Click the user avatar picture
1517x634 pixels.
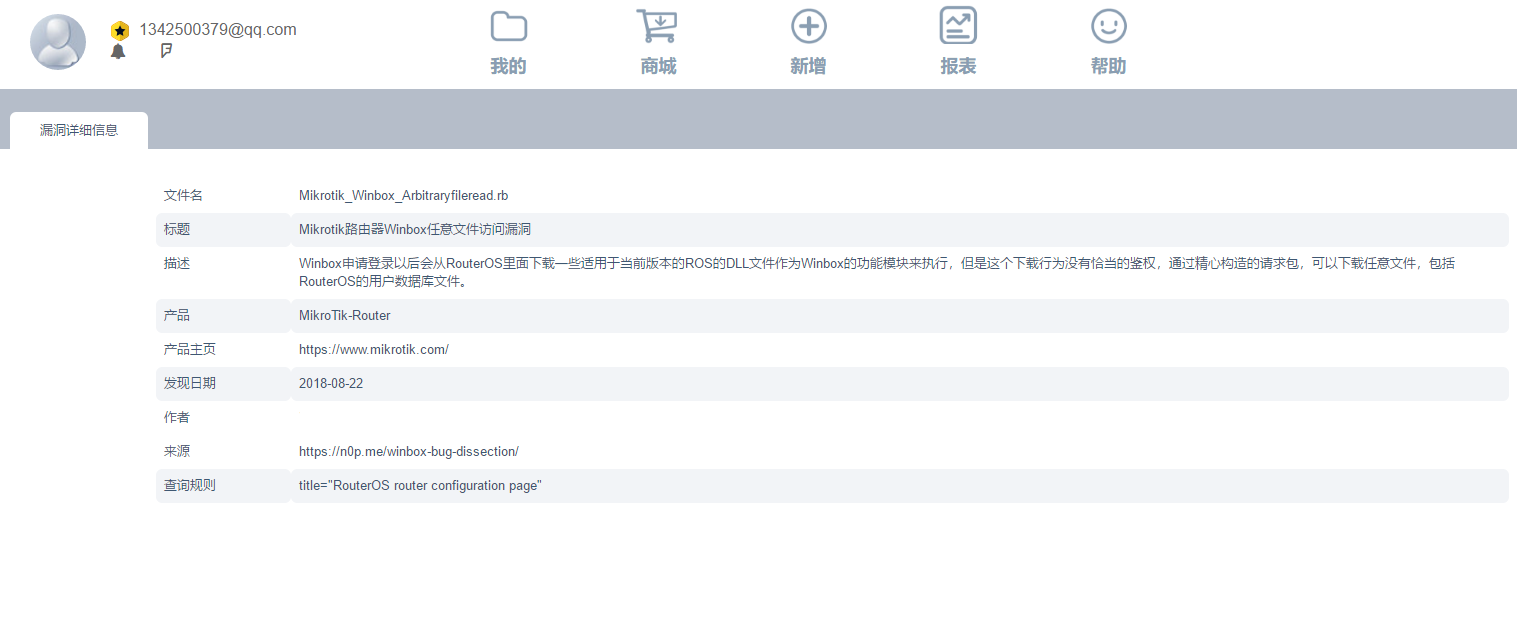[x=58, y=42]
